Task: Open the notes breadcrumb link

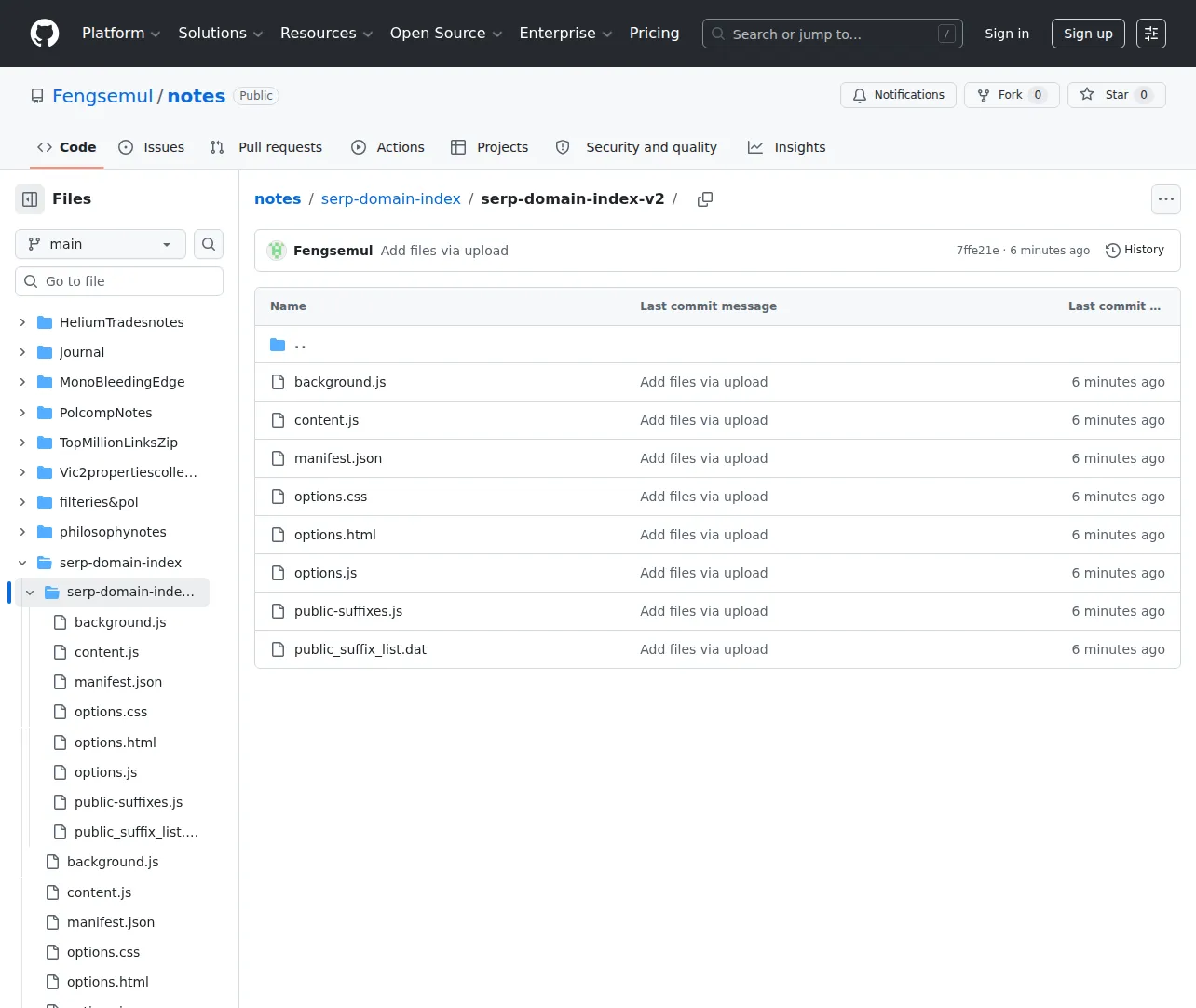Action: 278,199
